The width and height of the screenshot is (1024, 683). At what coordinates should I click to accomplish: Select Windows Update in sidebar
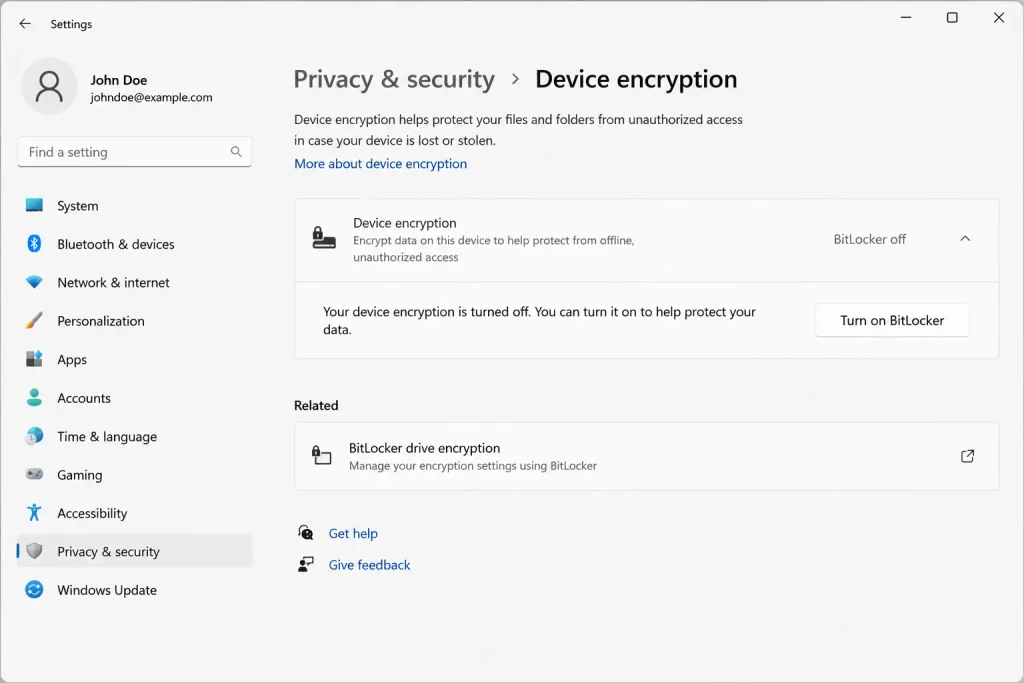point(135,590)
